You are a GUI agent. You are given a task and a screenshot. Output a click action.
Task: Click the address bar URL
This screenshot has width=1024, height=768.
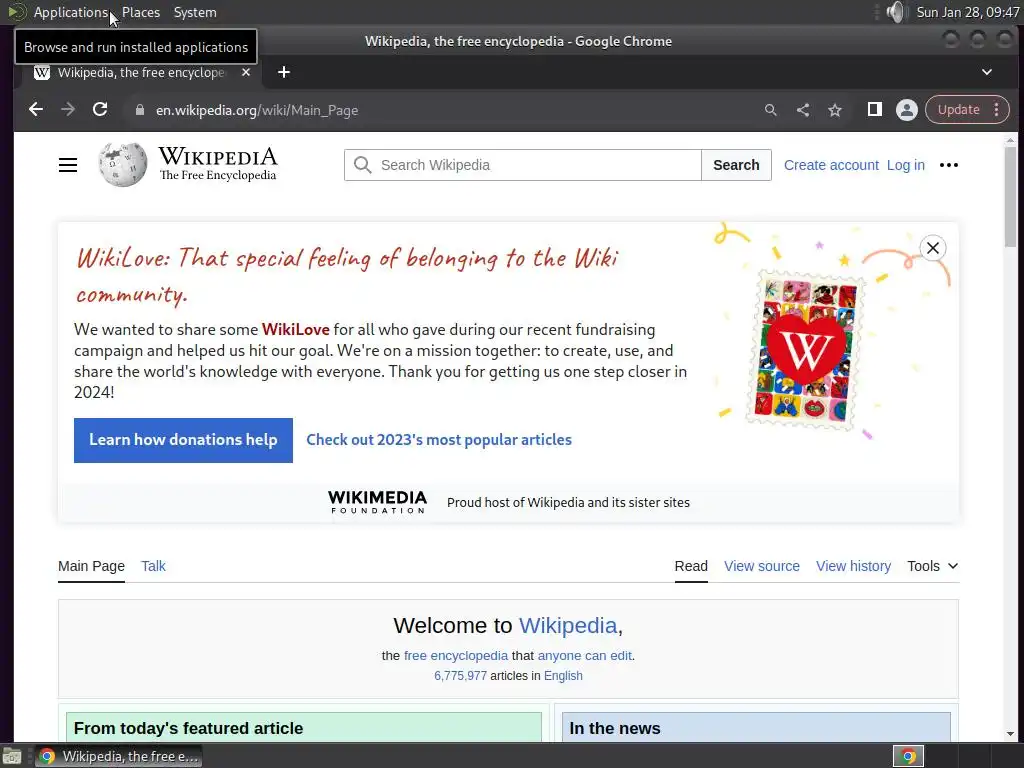(257, 110)
